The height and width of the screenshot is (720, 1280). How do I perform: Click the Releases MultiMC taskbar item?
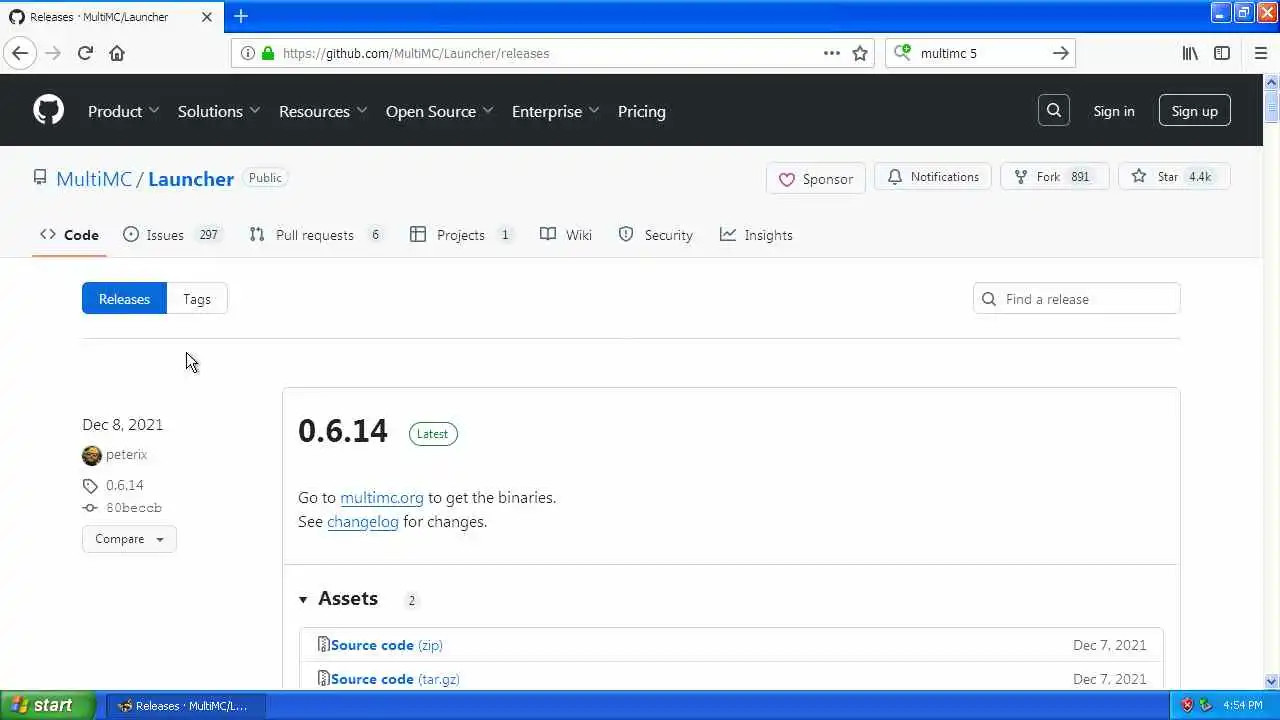[187, 705]
